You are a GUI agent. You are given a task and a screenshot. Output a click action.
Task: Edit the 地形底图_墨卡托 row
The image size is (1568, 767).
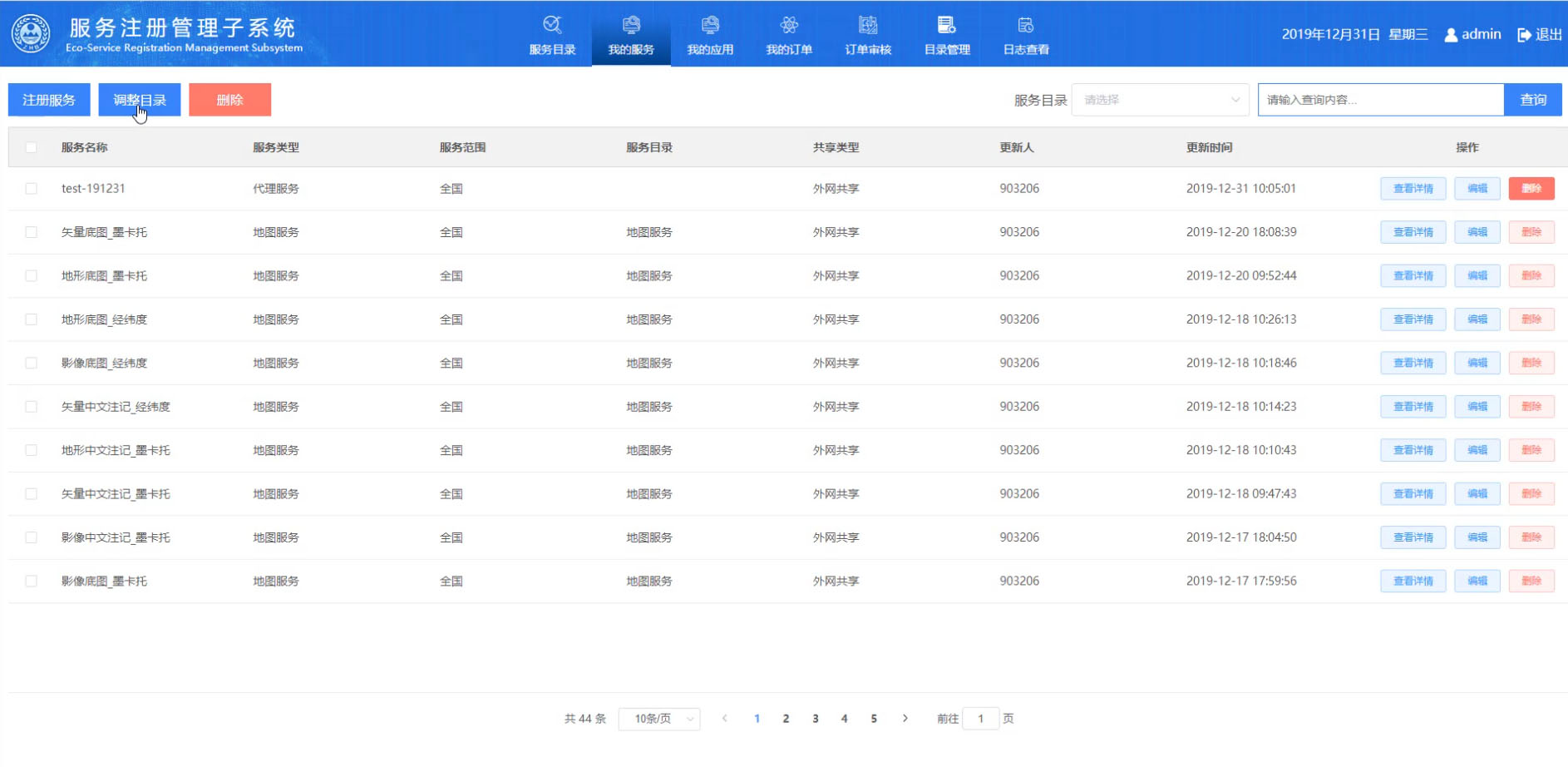pos(1477,276)
